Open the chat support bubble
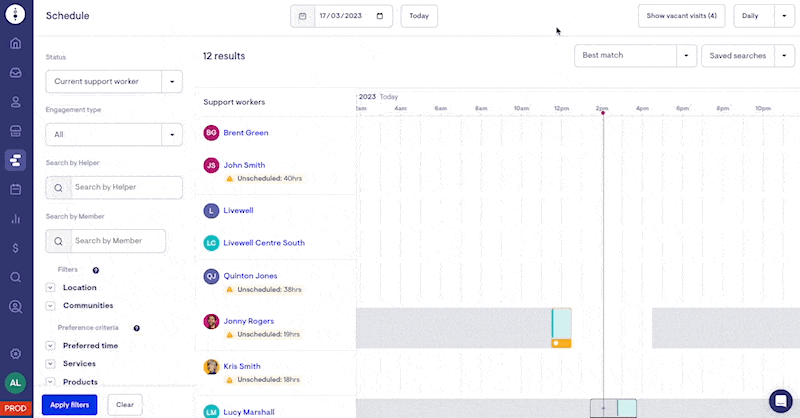 pos(780,400)
